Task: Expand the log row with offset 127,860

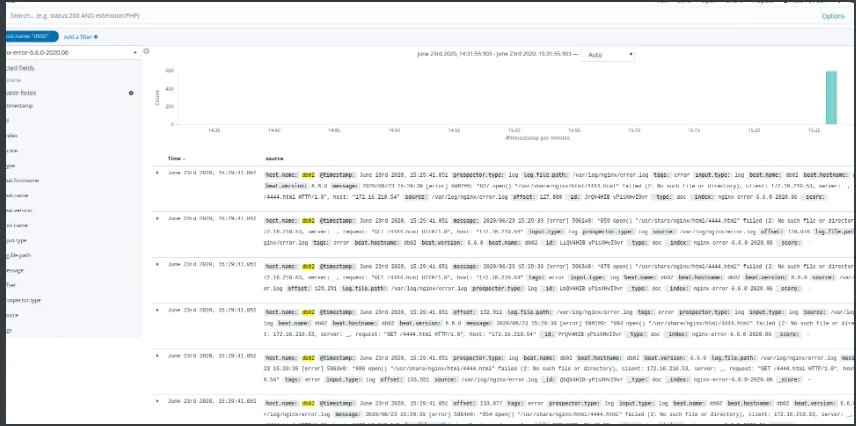Action: tap(157, 173)
